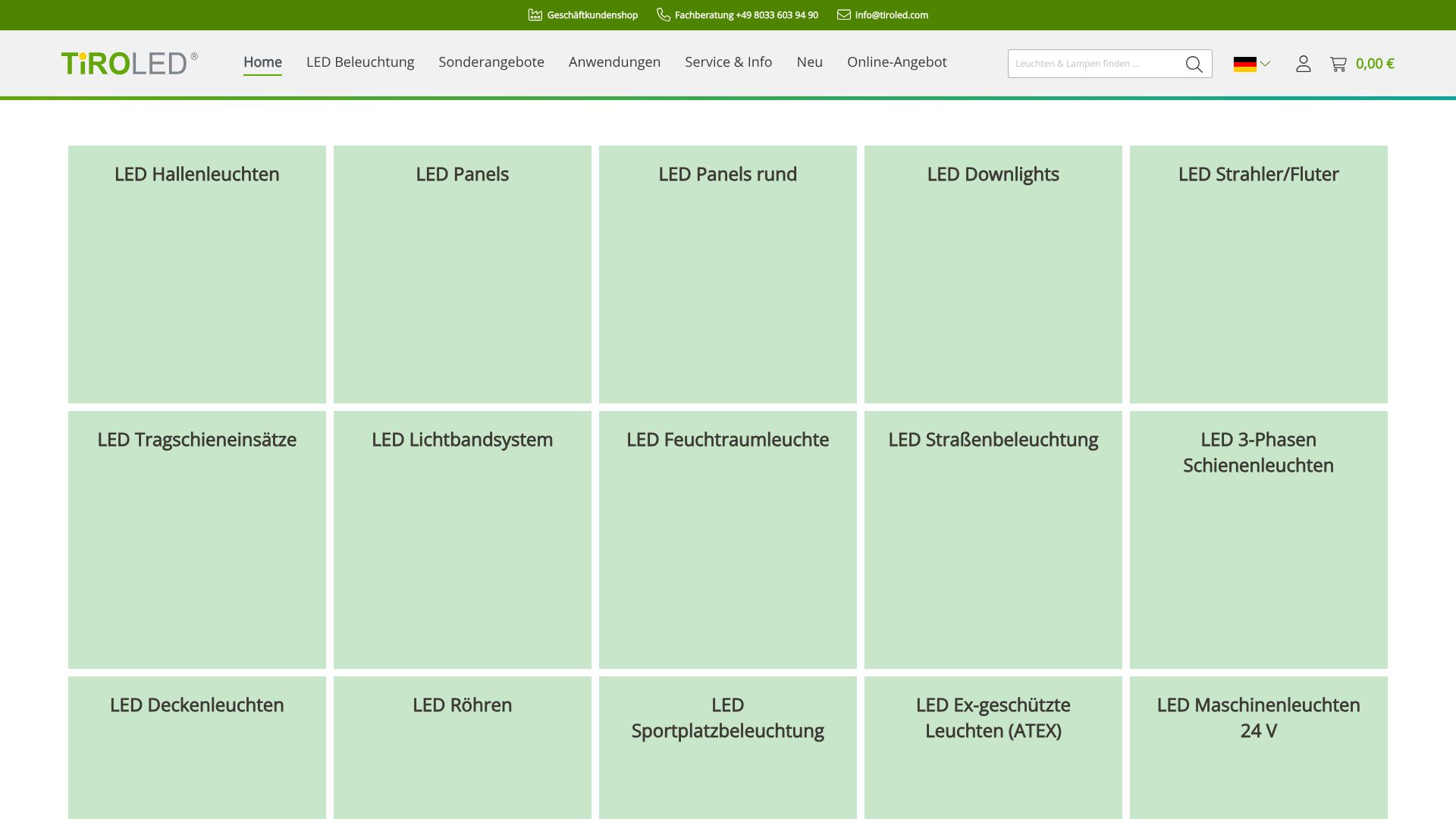Click the envelope icon next to info@tiroled.com
Image resolution: width=1456 pixels, height=819 pixels.
click(x=842, y=14)
